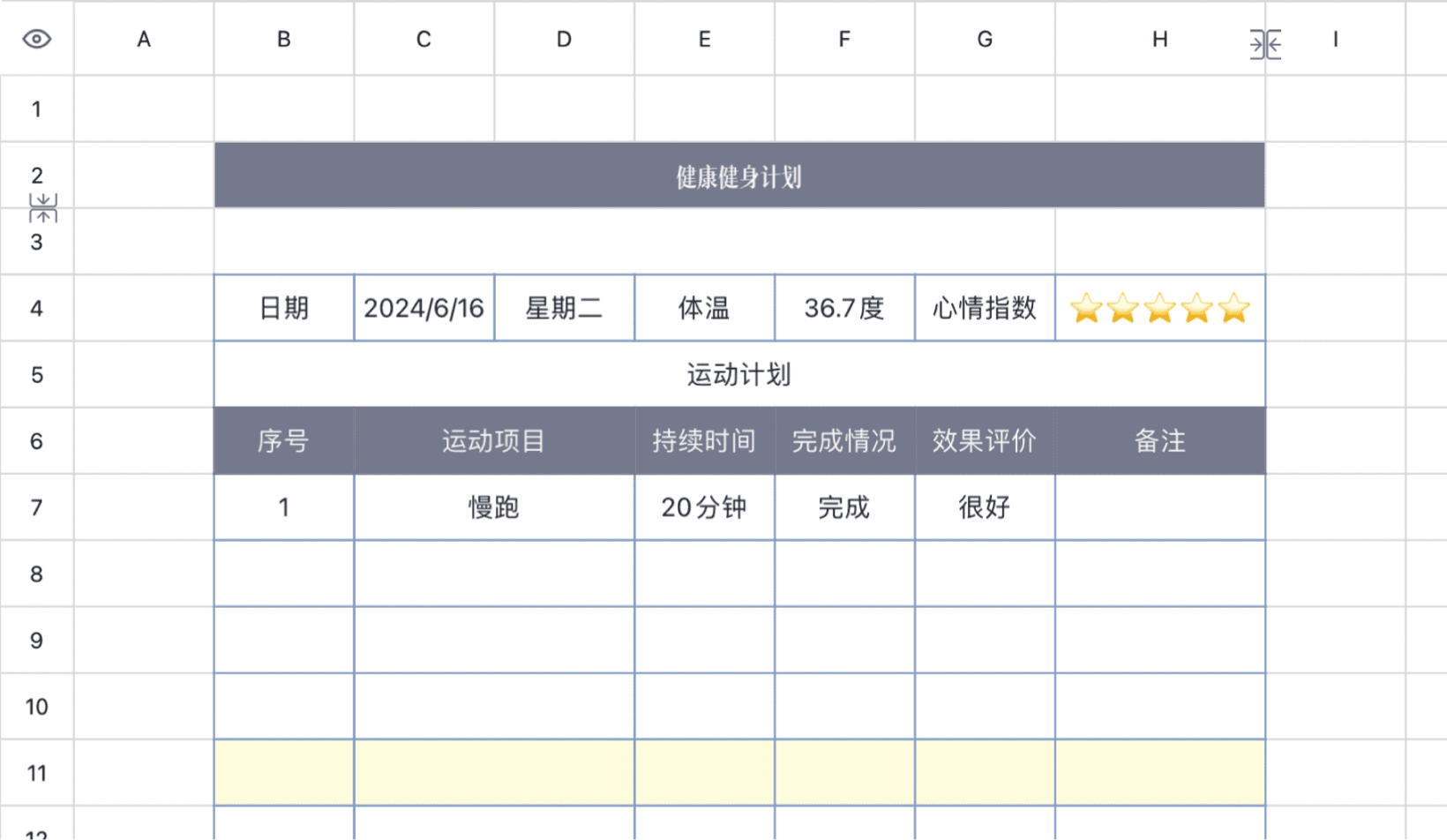
Task: Click the eye icon in the sheet corner
Action: click(36, 39)
